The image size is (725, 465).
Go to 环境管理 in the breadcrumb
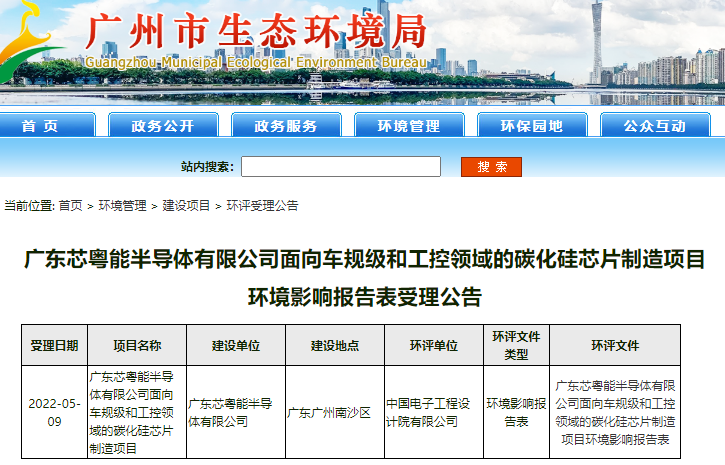pos(123,205)
